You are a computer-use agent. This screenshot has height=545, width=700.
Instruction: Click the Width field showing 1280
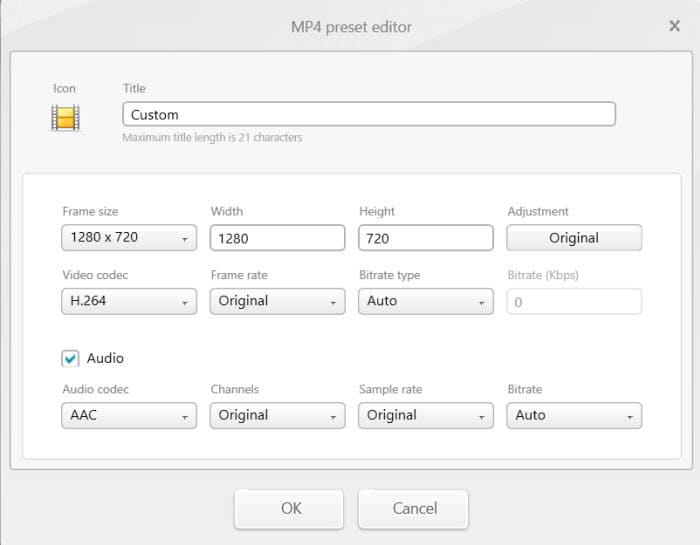[x=277, y=238]
